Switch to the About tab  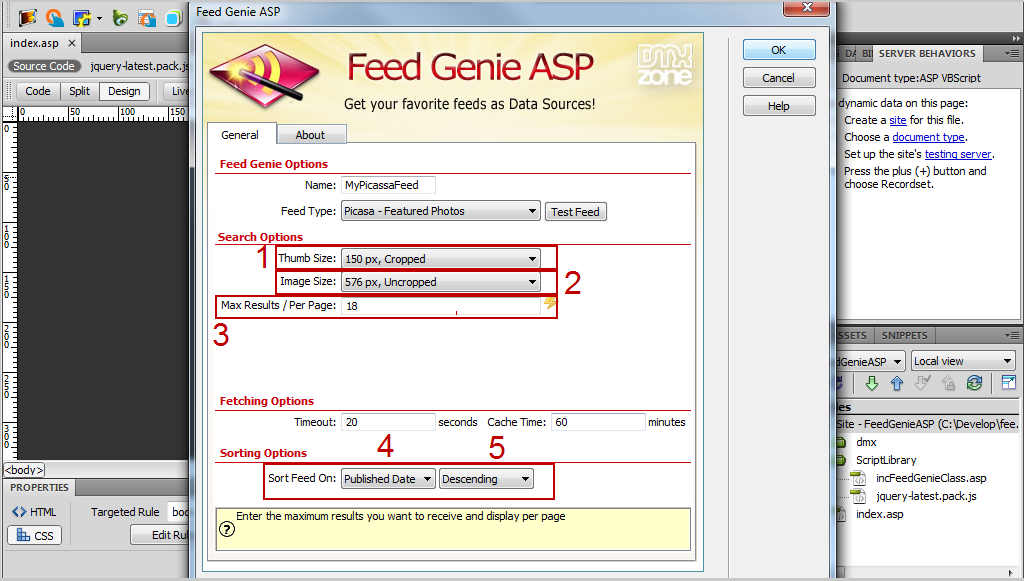(x=310, y=134)
